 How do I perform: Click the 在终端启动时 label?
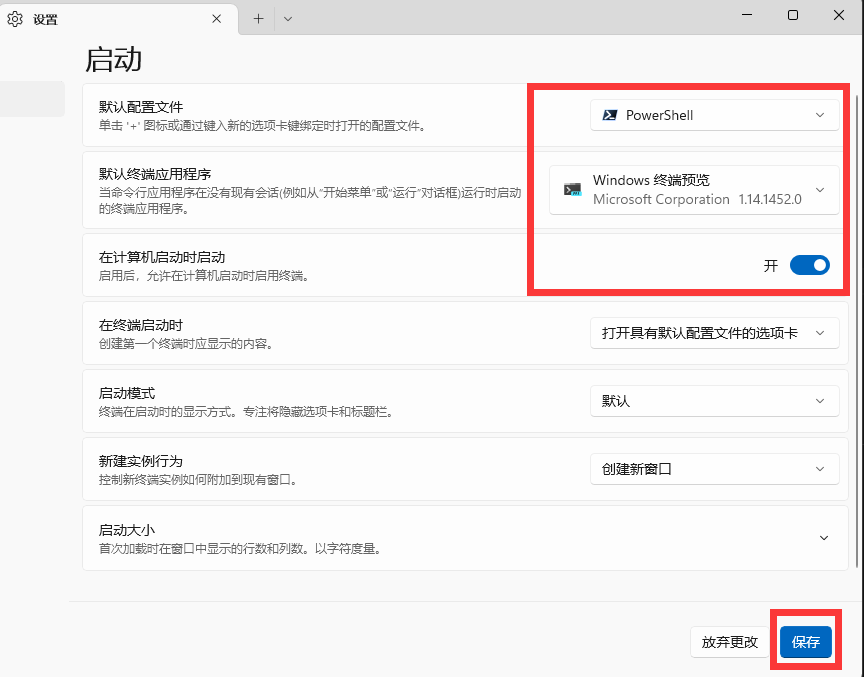[141, 325]
